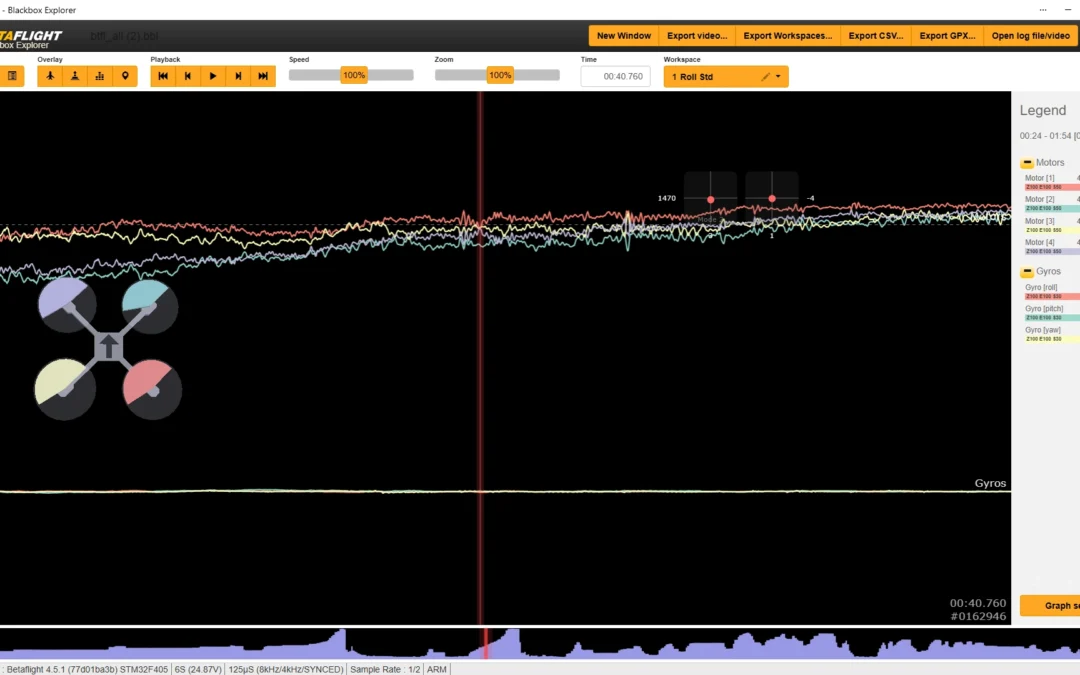Select Gyro [roll] in the legend
This screenshot has width=1080, height=675.
(x=1041, y=288)
